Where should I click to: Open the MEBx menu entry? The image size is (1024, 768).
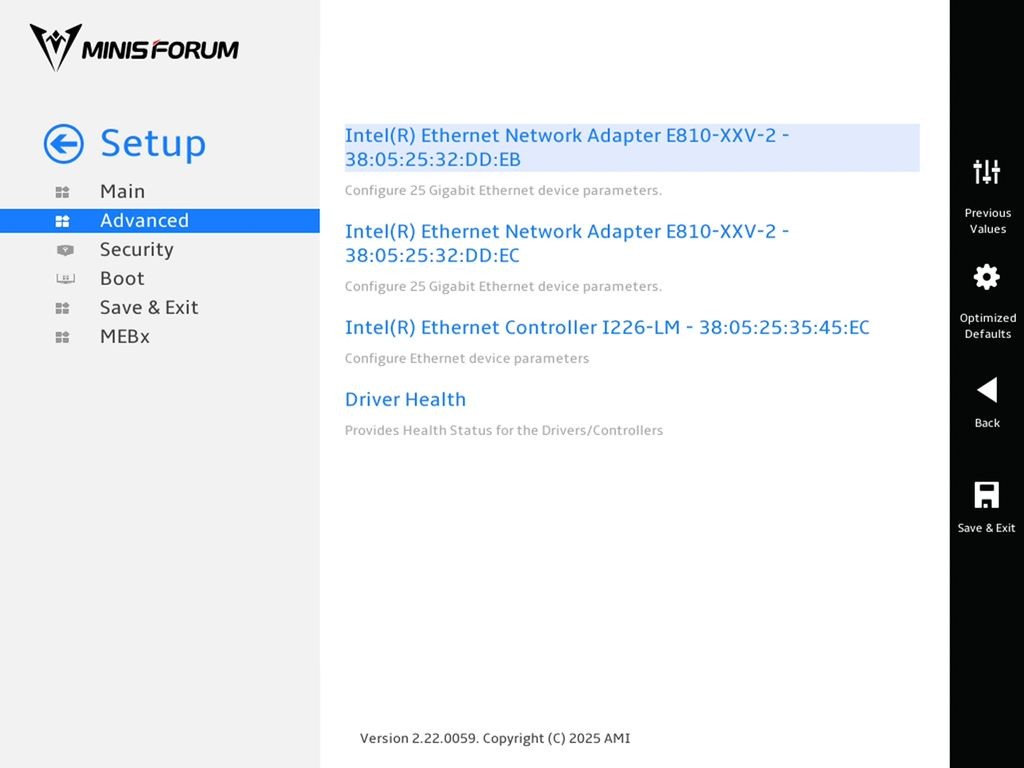click(125, 336)
